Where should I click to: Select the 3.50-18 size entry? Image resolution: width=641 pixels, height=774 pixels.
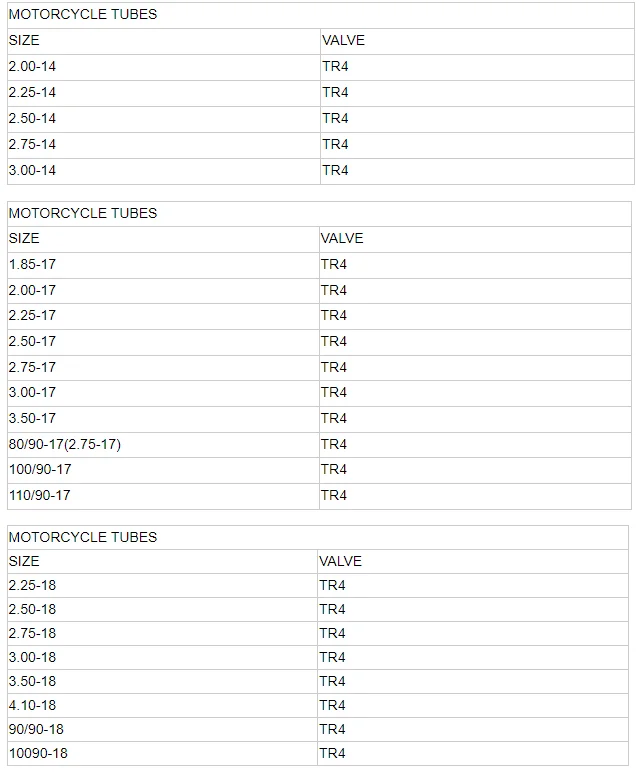click(x=162, y=682)
